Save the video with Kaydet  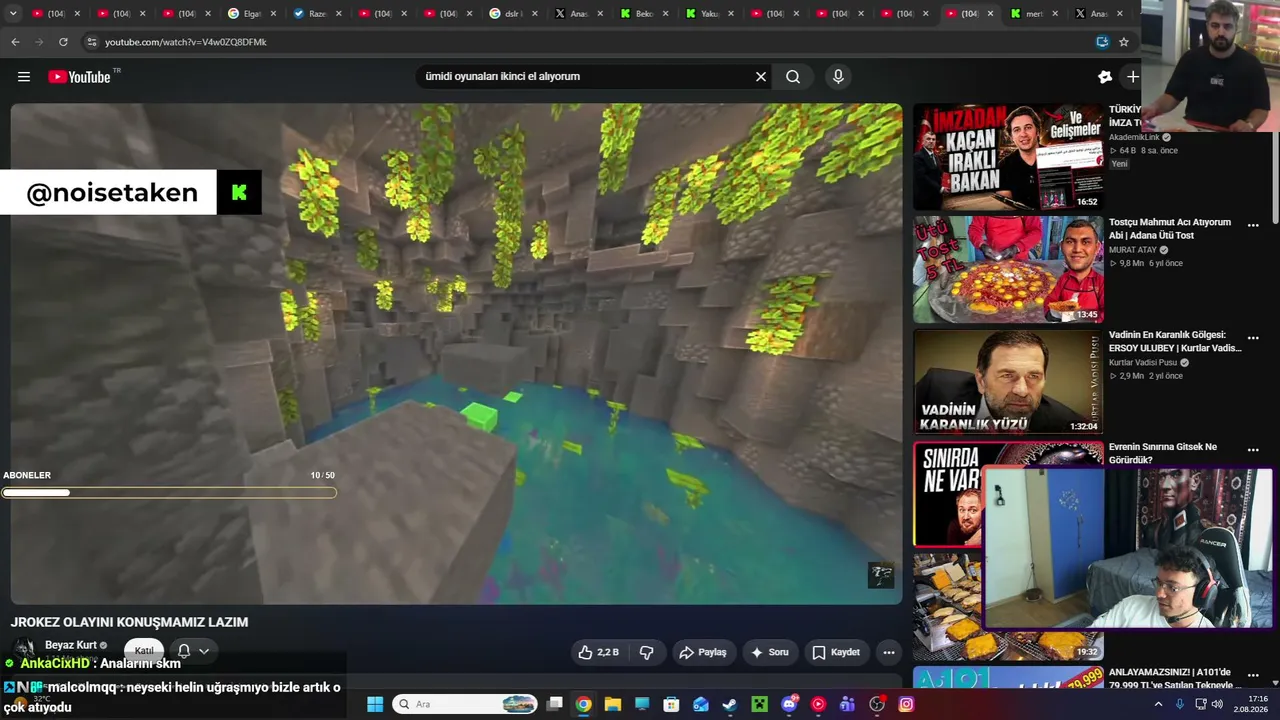tap(836, 652)
